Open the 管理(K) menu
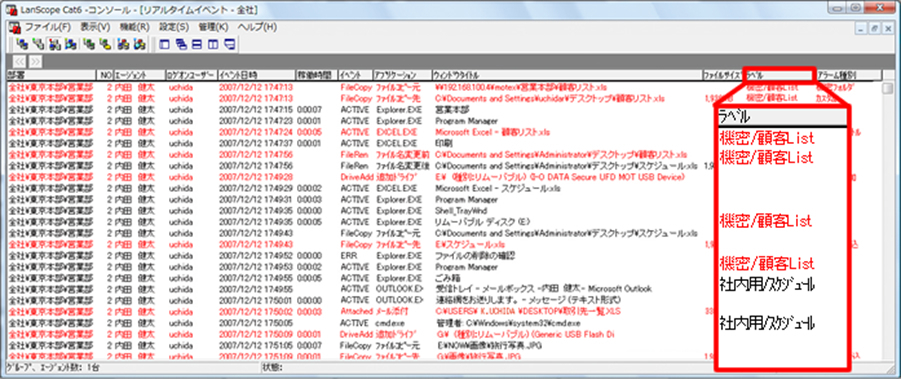Screen dimensions: 901x379 tap(213, 27)
